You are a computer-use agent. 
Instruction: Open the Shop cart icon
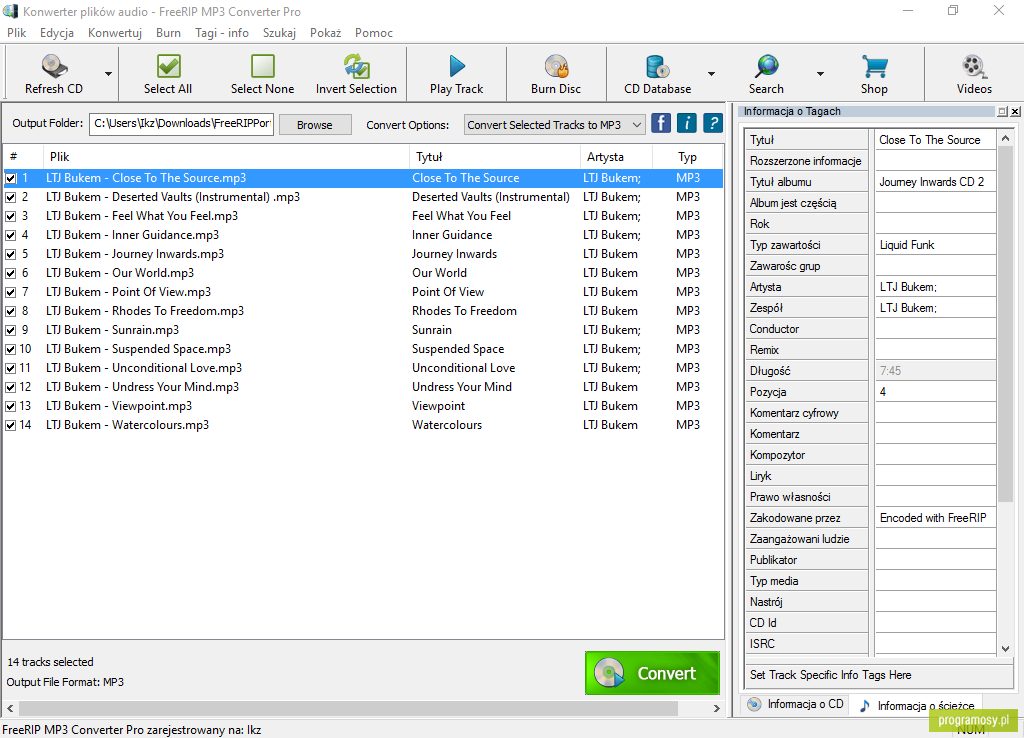point(874,67)
